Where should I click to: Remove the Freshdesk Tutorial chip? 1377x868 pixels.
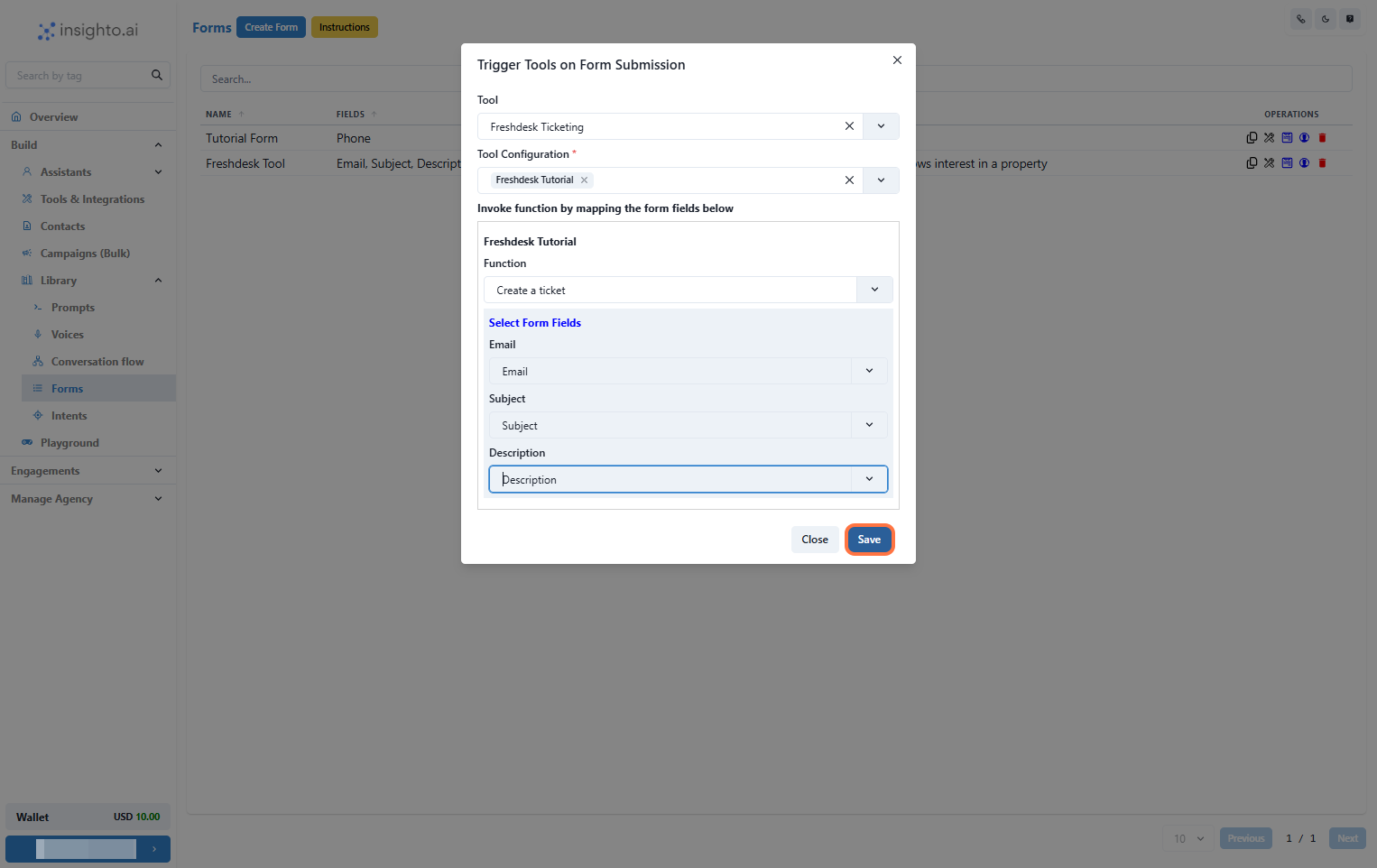585,180
